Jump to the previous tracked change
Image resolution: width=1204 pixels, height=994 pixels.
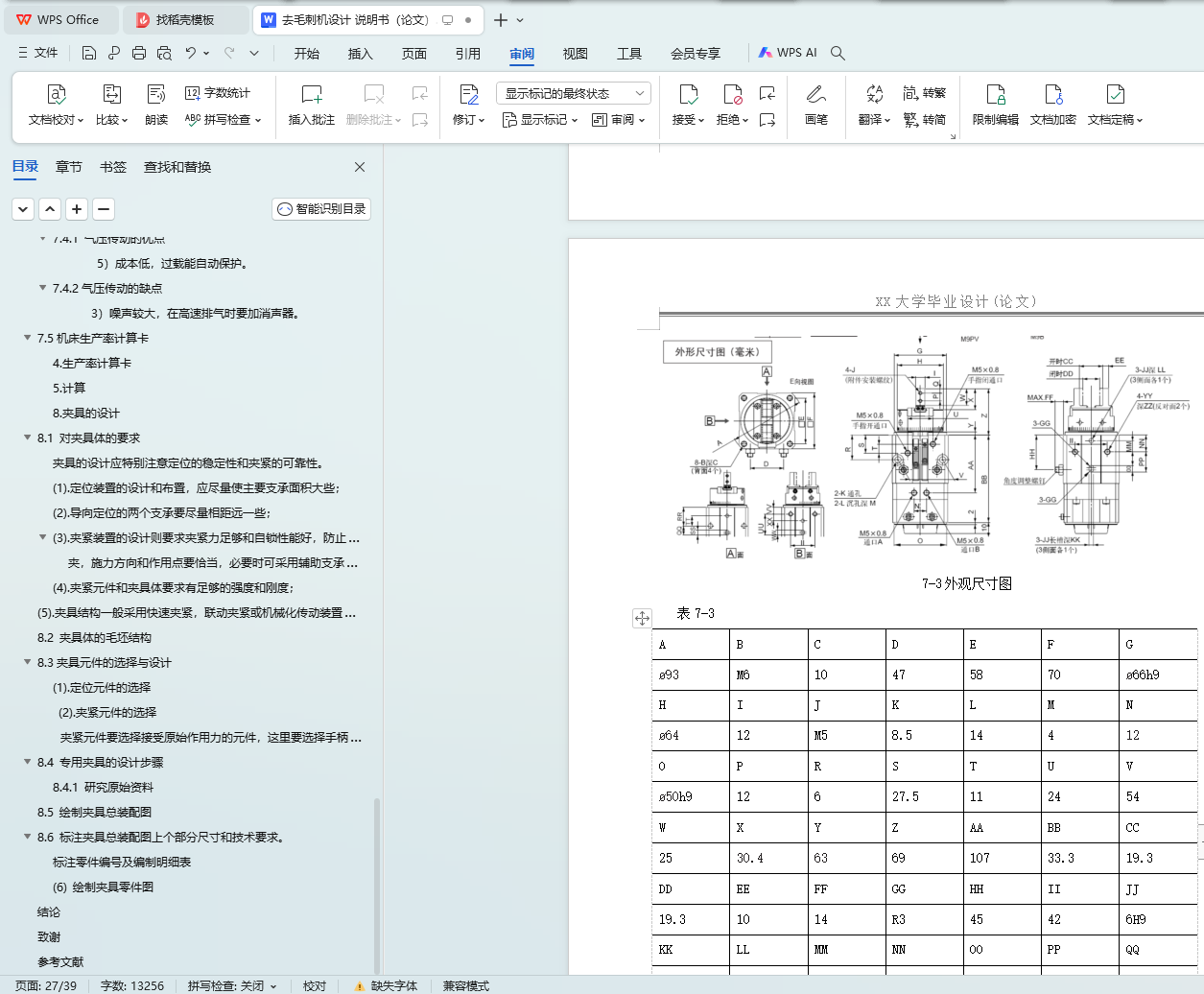coord(767,94)
